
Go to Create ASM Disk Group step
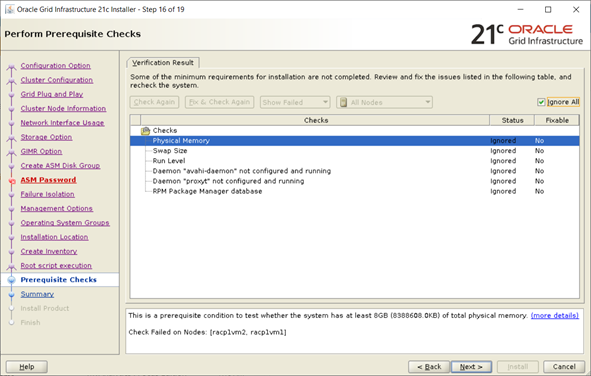coord(60,166)
